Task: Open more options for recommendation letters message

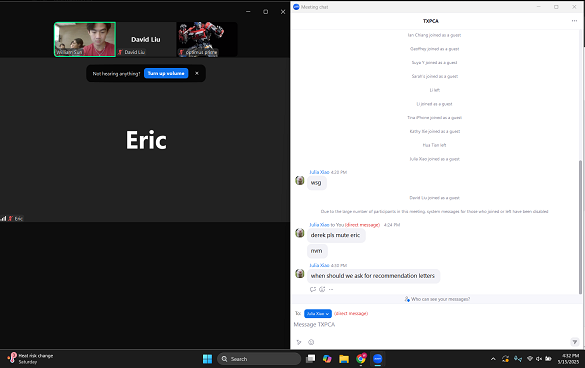Action: (x=331, y=289)
